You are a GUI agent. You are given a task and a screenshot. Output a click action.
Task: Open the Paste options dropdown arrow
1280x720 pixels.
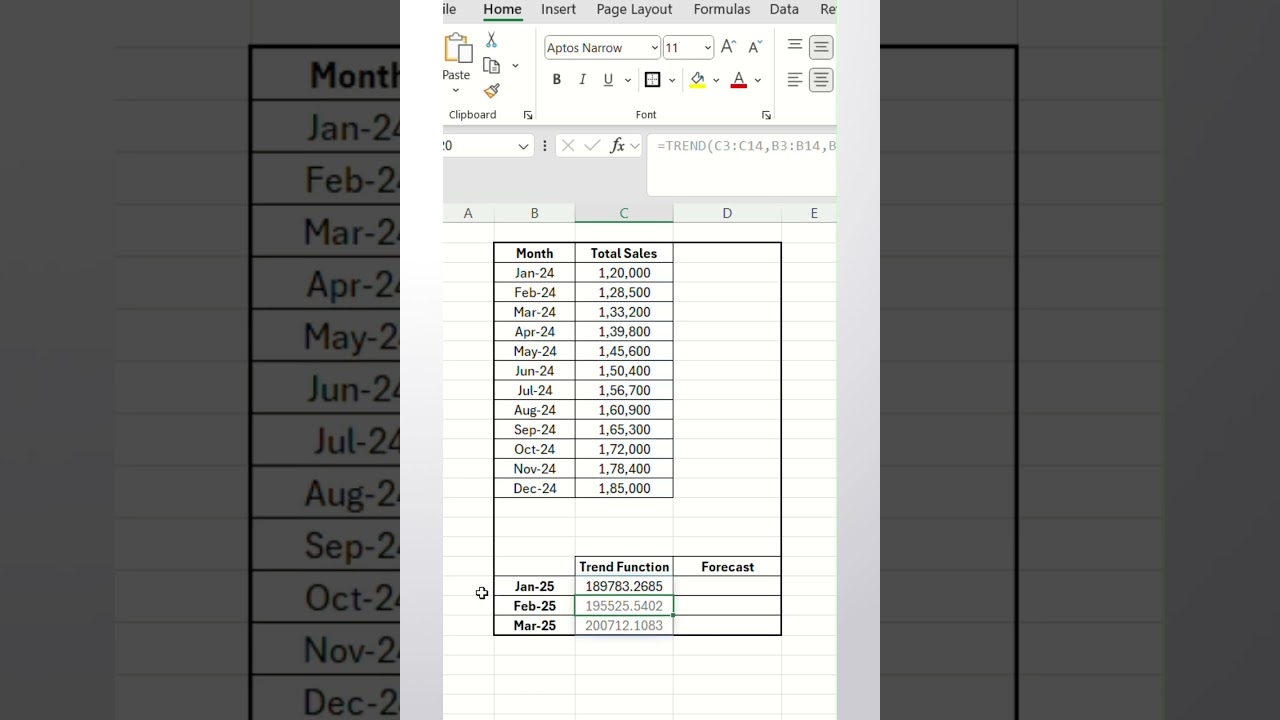tap(456, 90)
